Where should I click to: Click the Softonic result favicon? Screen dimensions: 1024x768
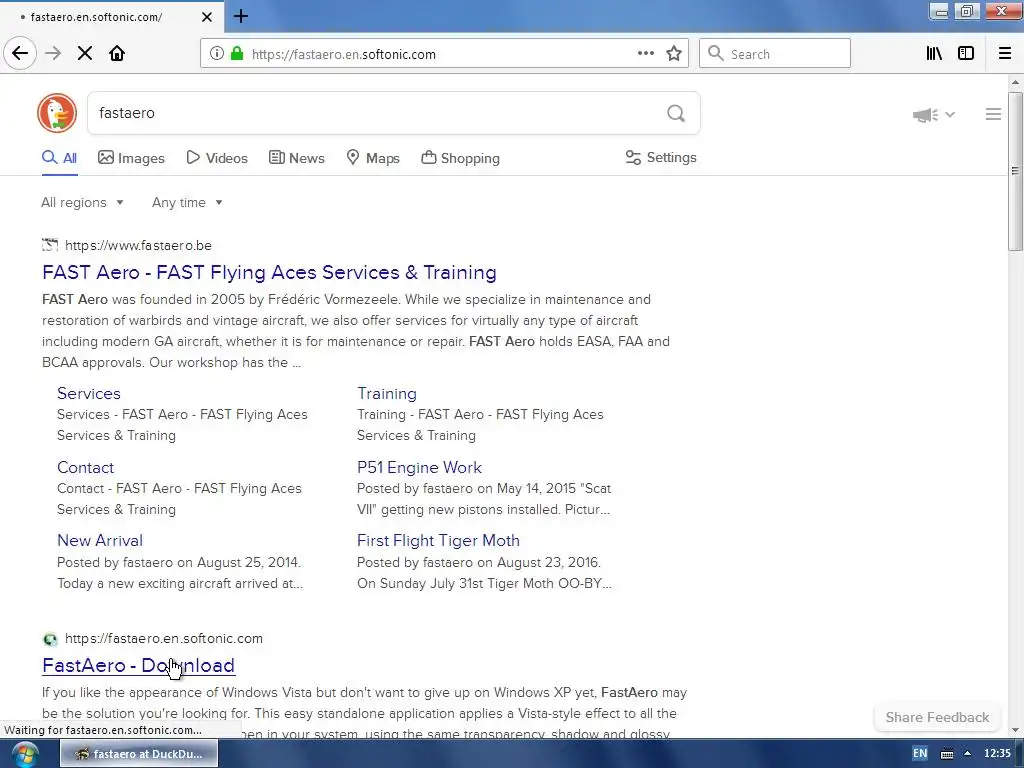coord(50,639)
